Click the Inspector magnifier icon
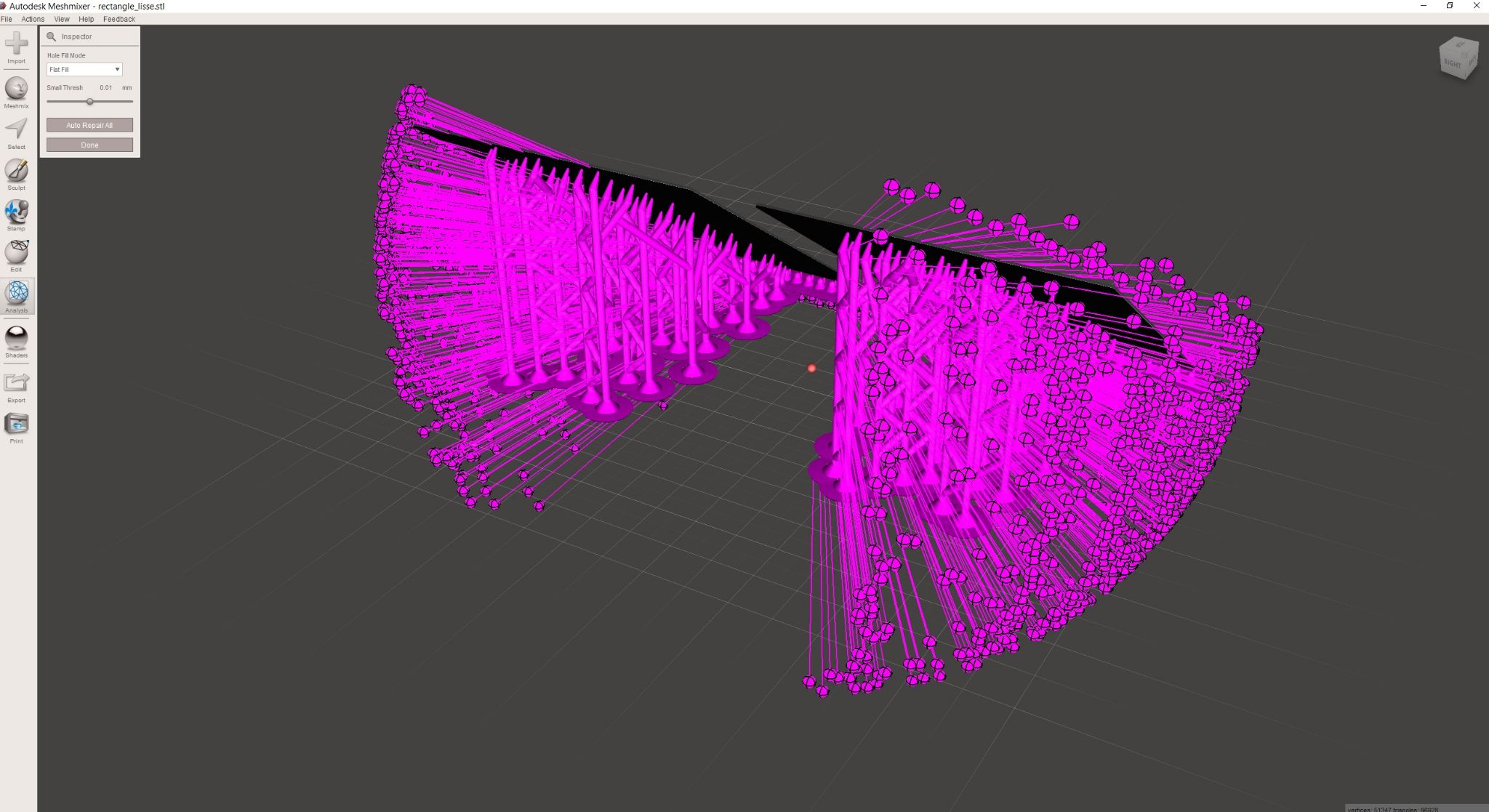The height and width of the screenshot is (812, 1489). [x=51, y=36]
